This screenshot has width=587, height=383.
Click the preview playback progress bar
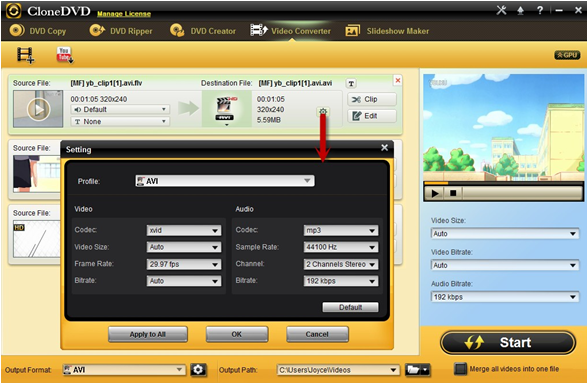pyautogui.click(x=503, y=183)
